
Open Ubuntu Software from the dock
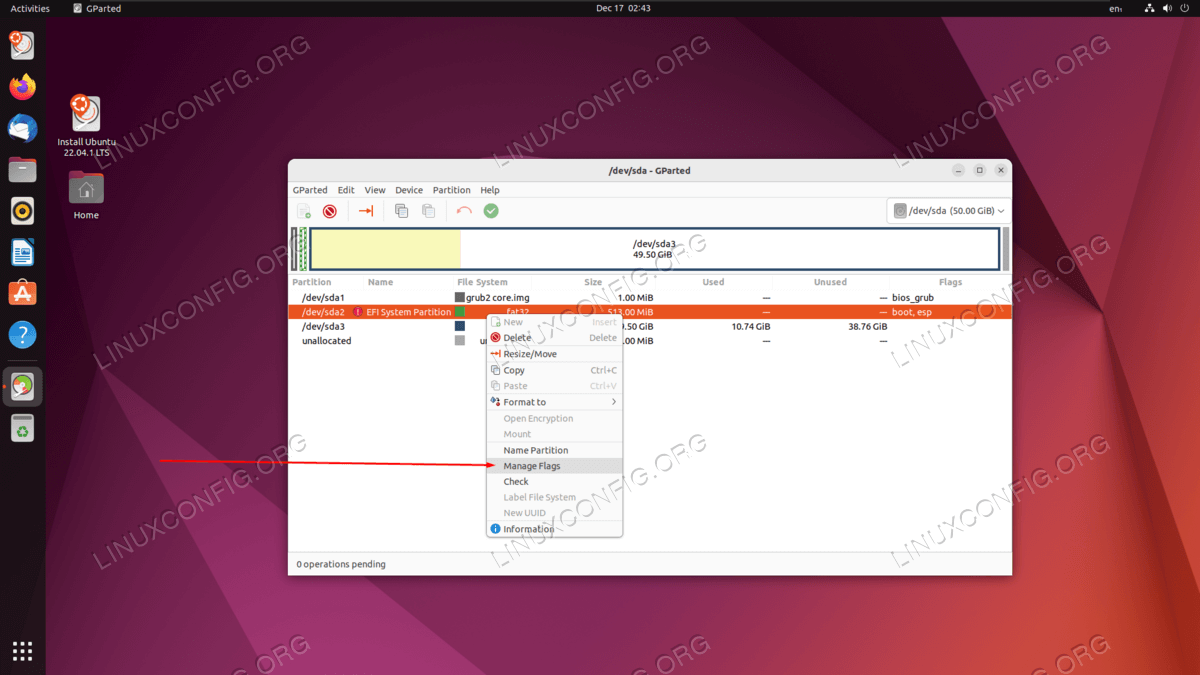(x=22, y=293)
